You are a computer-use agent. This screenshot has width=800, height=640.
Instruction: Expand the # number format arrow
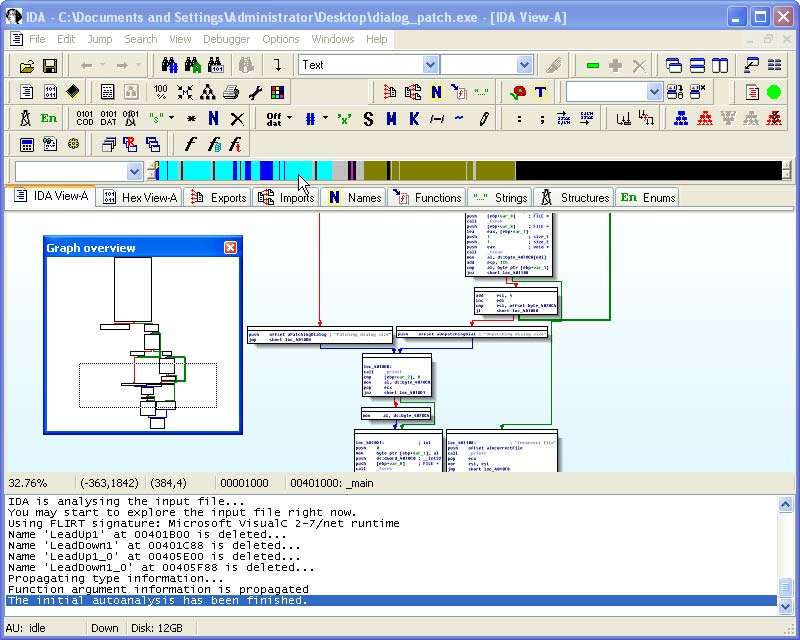coord(326,118)
